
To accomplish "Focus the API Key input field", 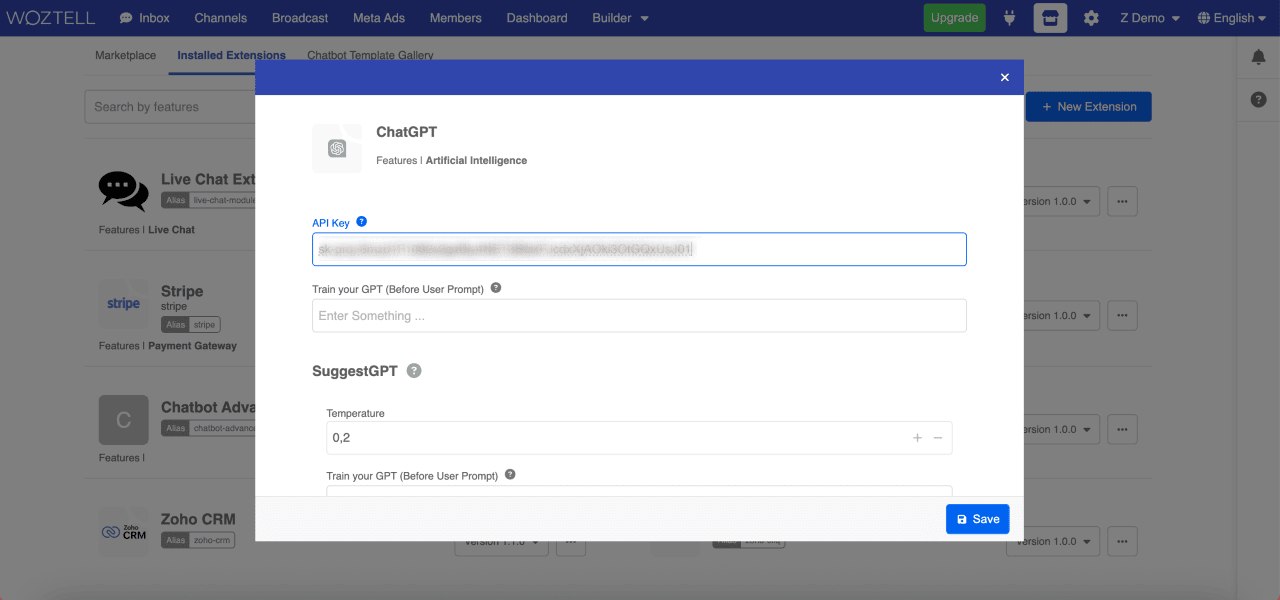I will click(639, 249).
